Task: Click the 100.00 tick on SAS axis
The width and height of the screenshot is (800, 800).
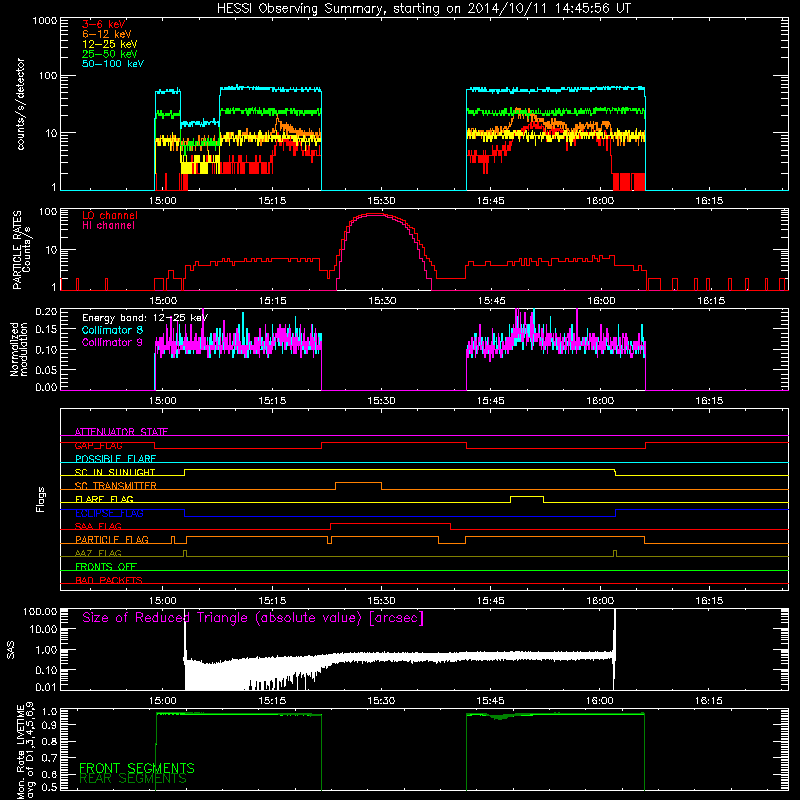Action: [x=40, y=612]
